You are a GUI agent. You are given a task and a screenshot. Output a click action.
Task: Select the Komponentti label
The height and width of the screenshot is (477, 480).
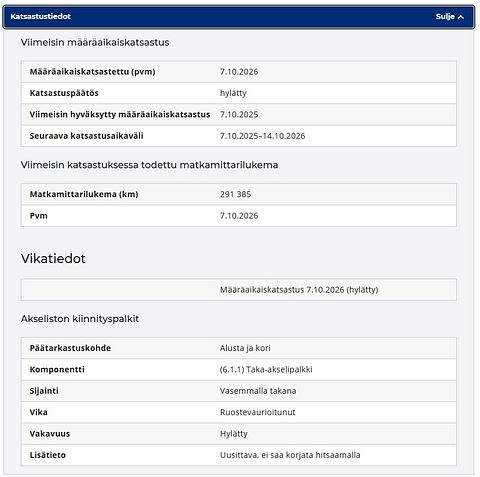[57, 369]
